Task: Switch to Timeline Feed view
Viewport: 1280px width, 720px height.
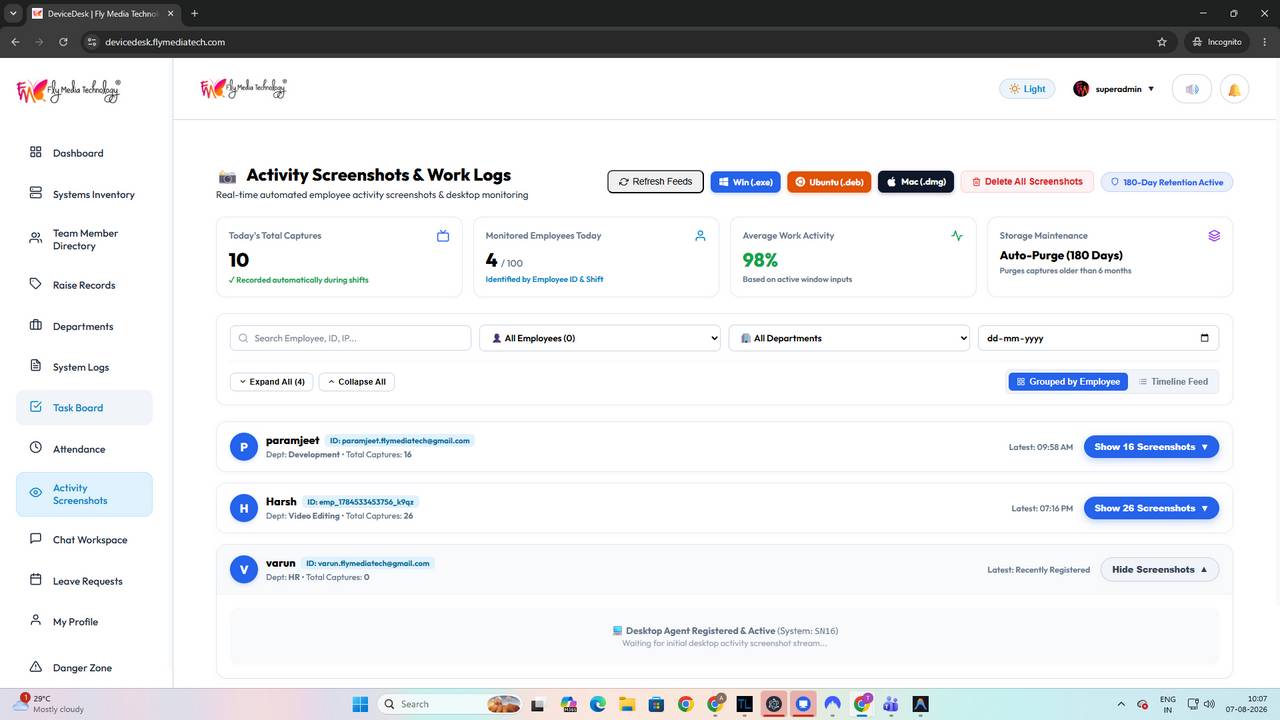Action: [x=1173, y=381]
